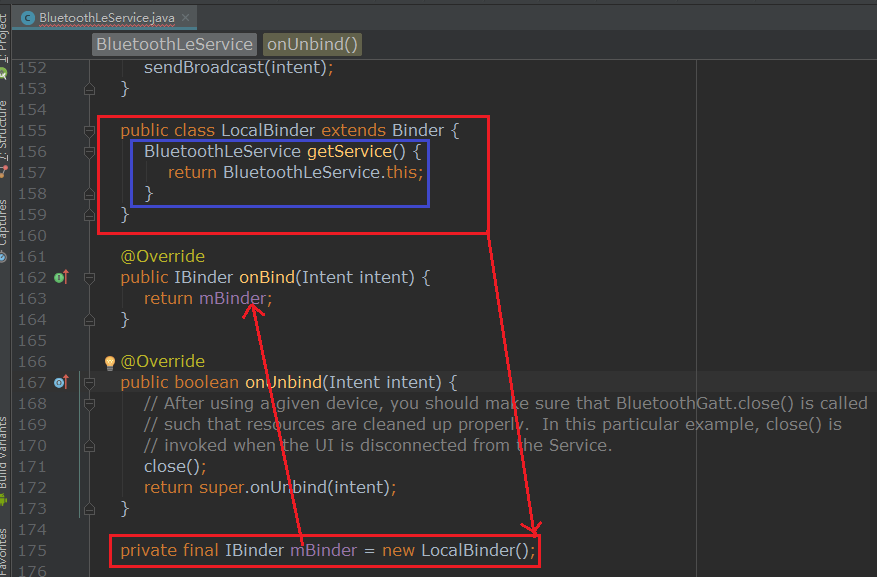Viewport: 877px width, 577px height.
Task: Collapse the getService method fold marker
Action: pos(89,152)
